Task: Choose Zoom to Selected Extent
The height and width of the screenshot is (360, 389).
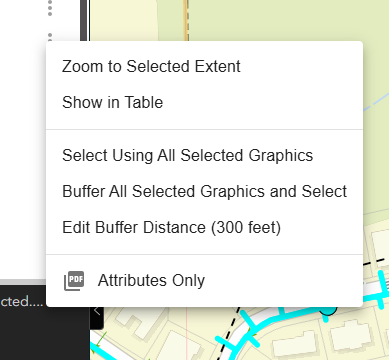Action: coord(151,66)
